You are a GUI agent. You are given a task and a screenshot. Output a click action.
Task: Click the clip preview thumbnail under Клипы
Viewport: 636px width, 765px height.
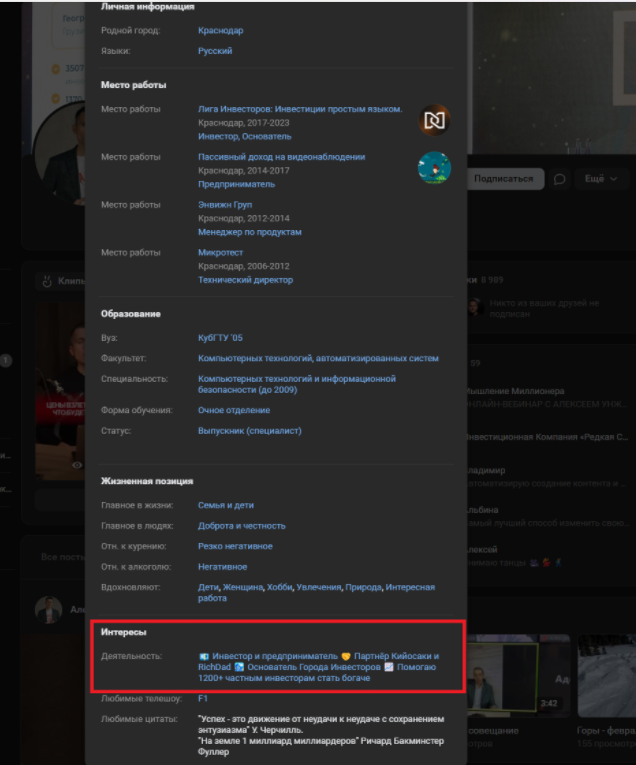[60, 392]
